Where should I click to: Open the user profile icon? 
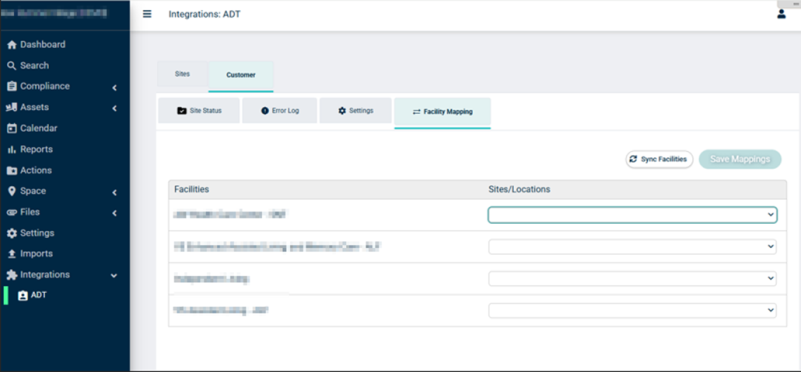[x=781, y=14]
